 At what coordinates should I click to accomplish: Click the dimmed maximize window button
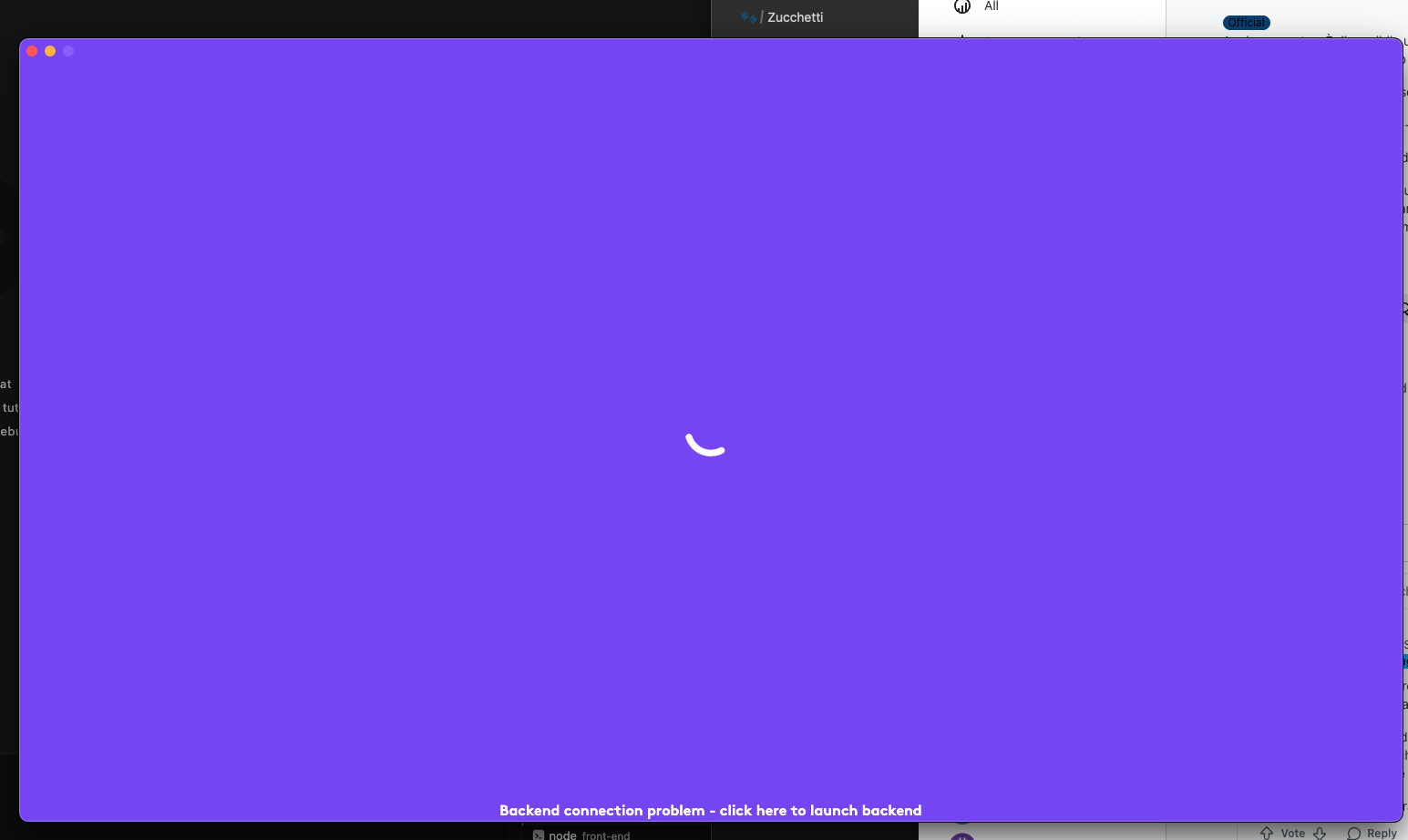coord(68,51)
